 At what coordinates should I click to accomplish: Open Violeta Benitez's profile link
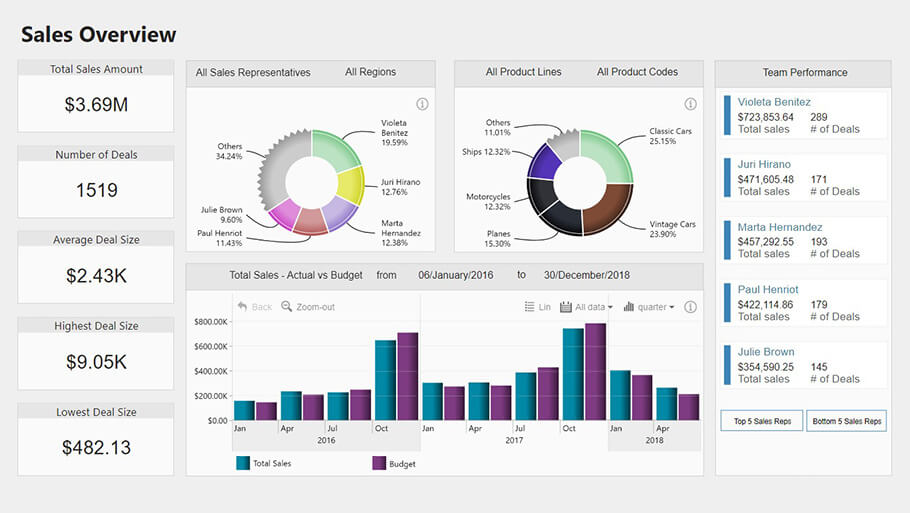pos(774,102)
